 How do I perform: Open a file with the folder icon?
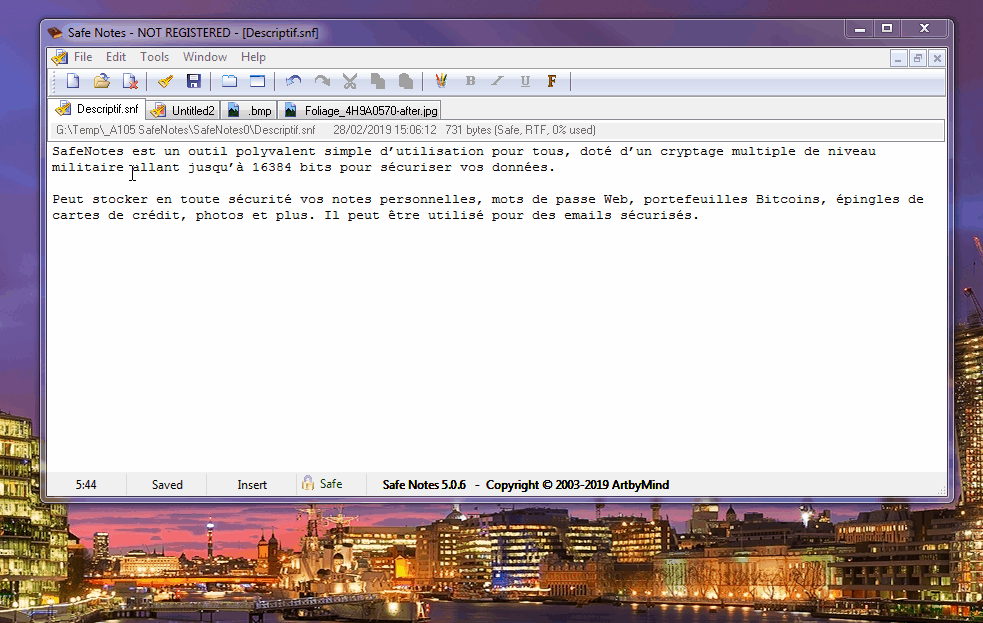pyautogui.click(x=102, y=81)
